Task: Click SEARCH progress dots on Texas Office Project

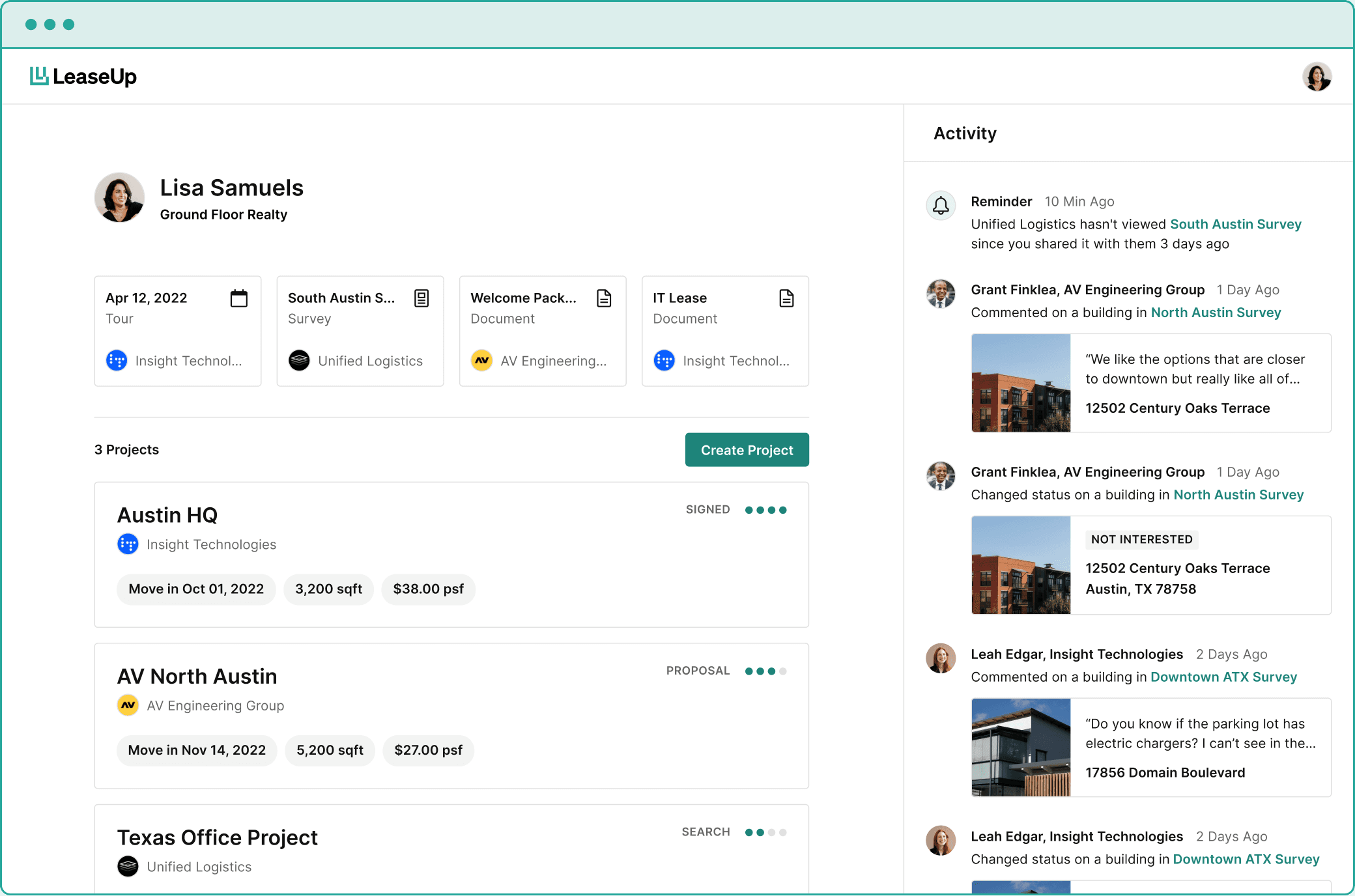Action: [765, 832]
